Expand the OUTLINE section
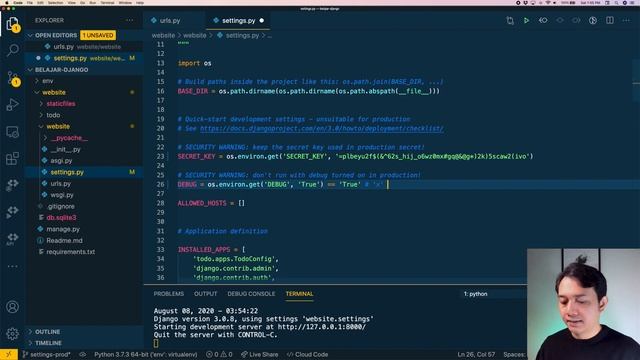The width and height of the screenshot is (640, 360). point(84,332)
